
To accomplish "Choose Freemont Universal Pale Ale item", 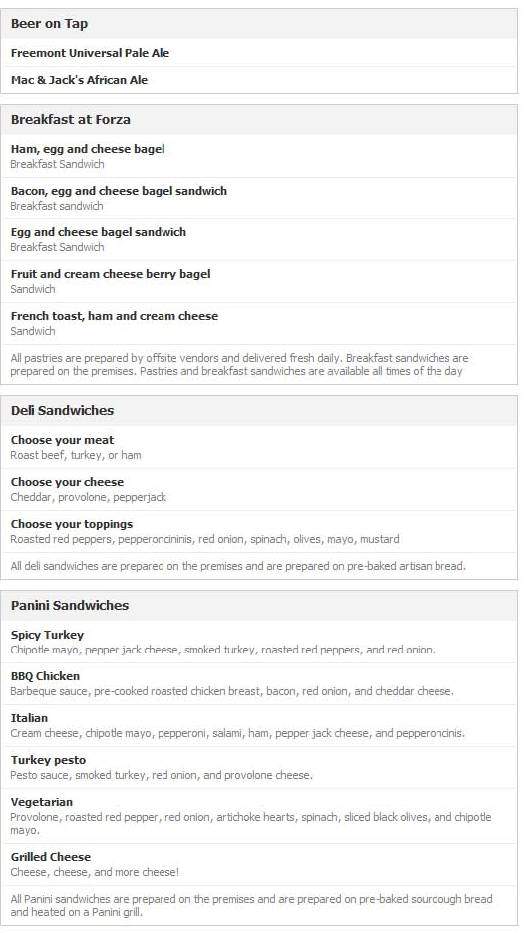I will tap(259, 53).
